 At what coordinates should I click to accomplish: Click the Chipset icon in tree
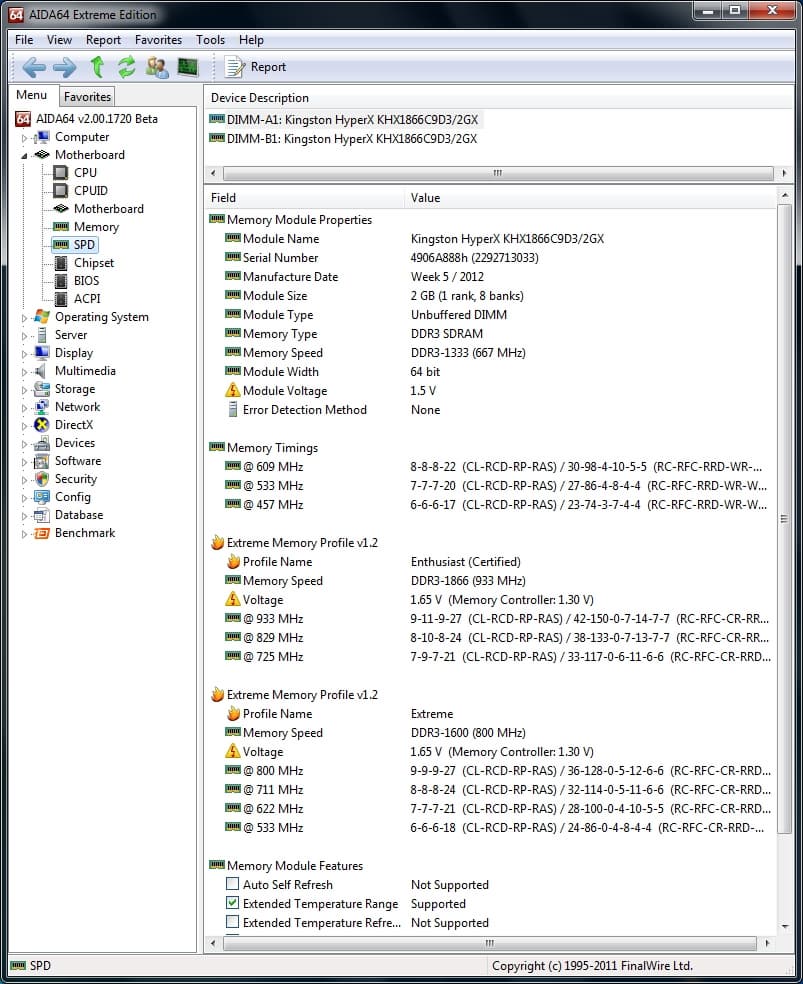point(61,263)
